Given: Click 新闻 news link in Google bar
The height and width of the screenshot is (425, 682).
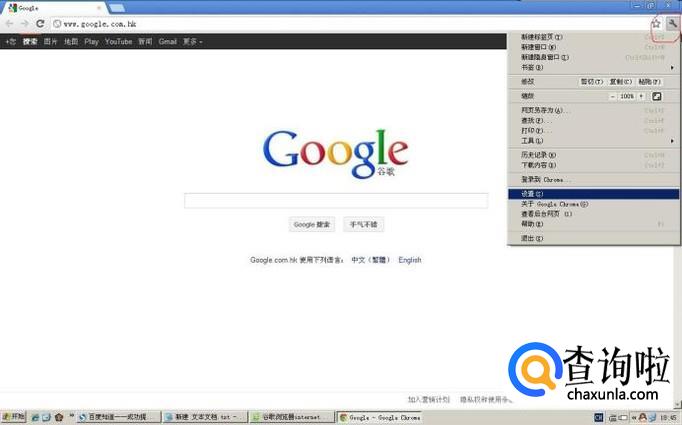Looking at the screenshot, I should click(x=145, y=42).
